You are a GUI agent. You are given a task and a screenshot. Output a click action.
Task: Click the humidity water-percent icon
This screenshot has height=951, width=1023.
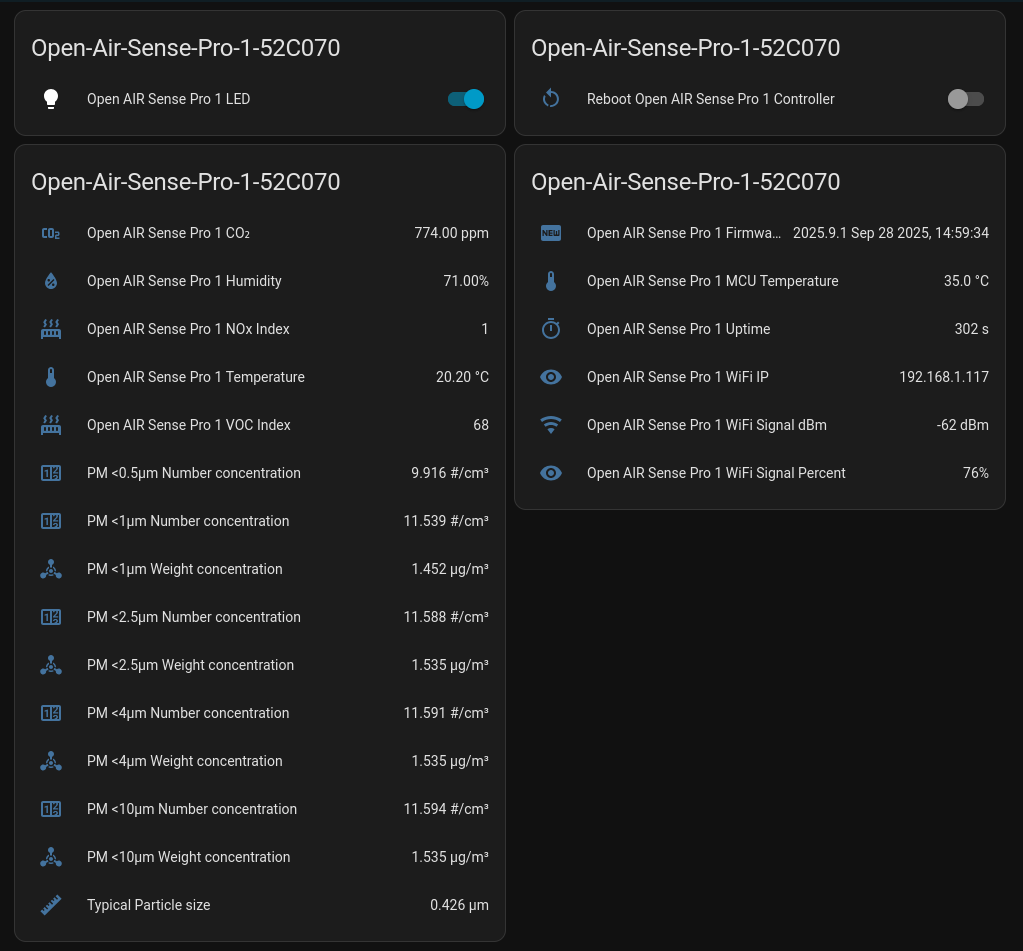pyautogui.click(x=51, y=281)
